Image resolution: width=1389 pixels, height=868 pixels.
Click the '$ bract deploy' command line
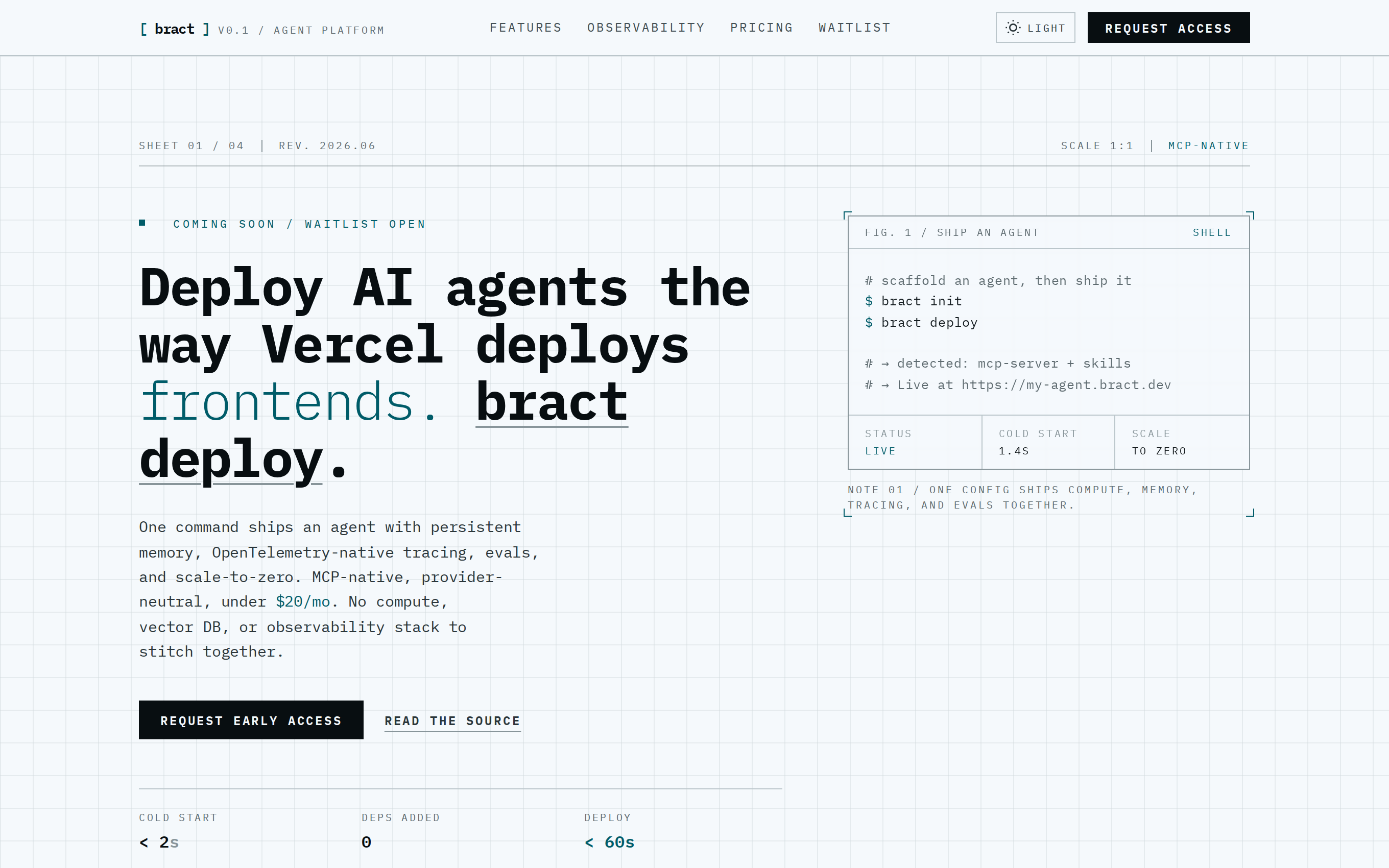point(921,323)
